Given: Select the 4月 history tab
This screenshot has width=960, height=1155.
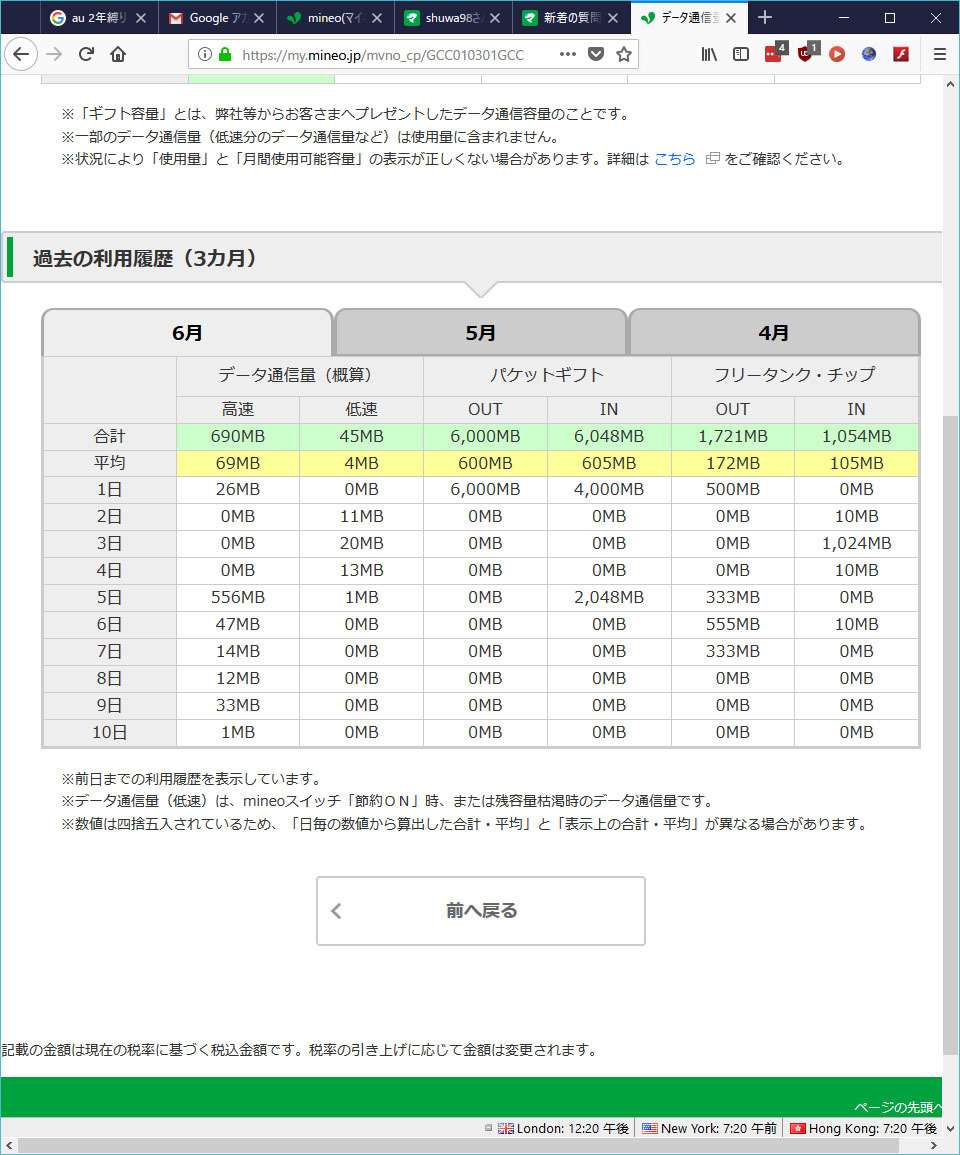Looking at the screenshot, I should (774, 333).
